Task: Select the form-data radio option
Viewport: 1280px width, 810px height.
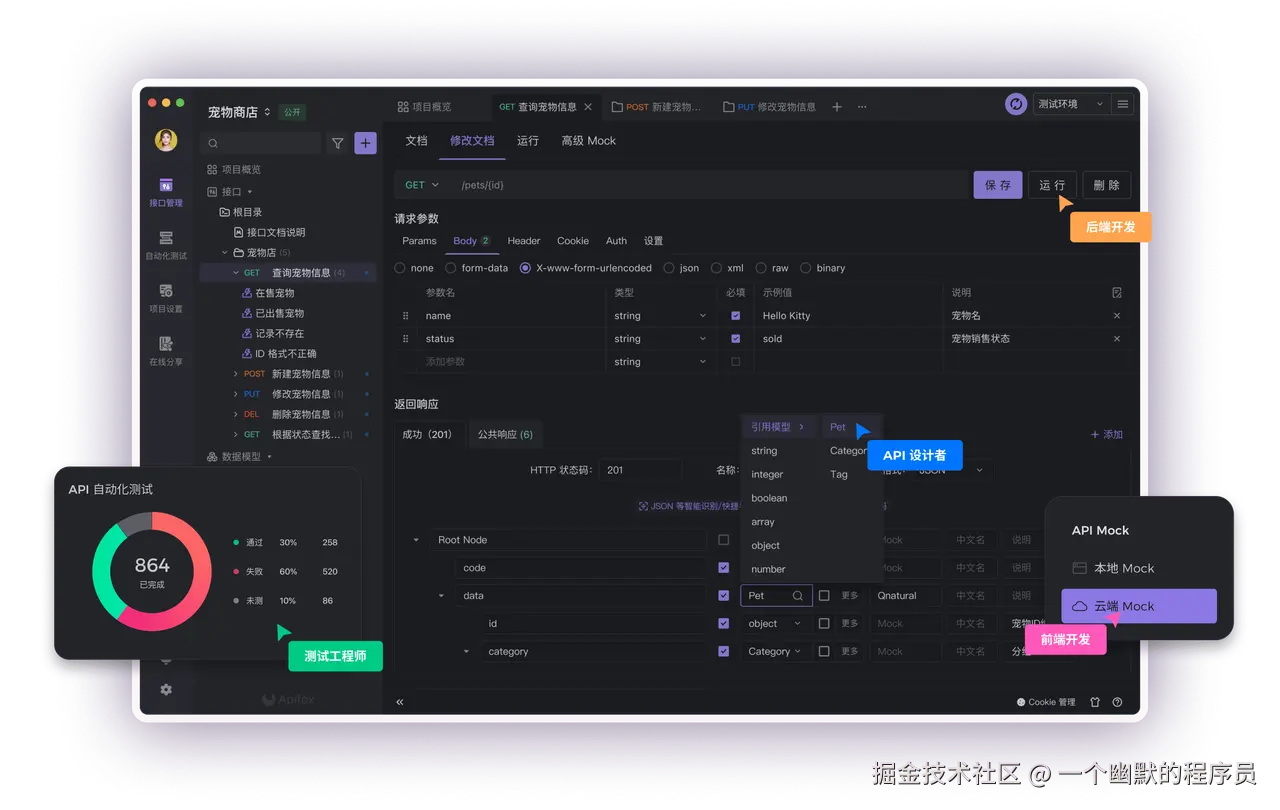Action: (449, 268)
